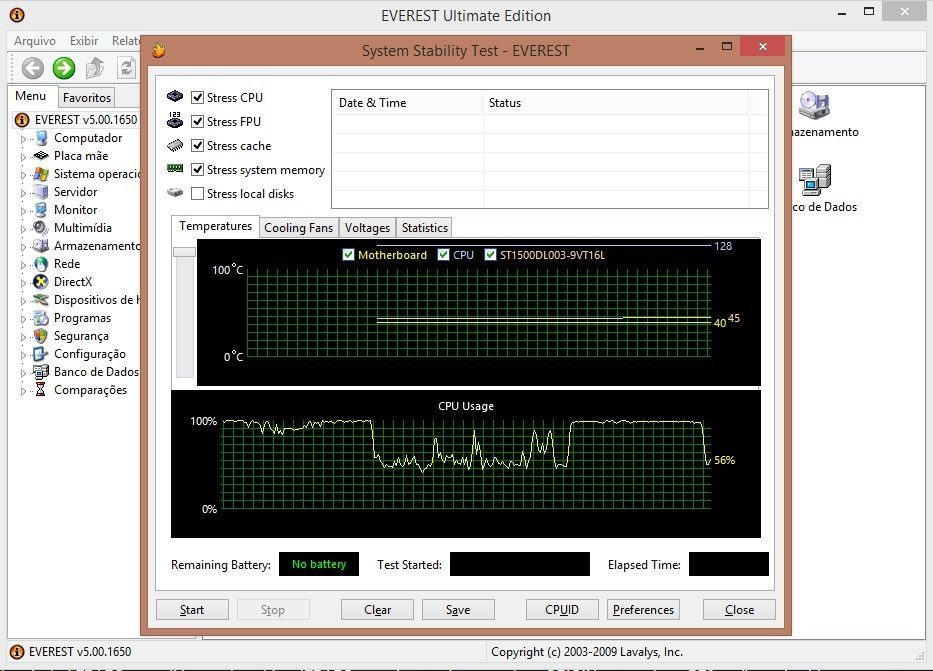Click the Servidor icon in tree
The image size is (933, 671).
41,192
